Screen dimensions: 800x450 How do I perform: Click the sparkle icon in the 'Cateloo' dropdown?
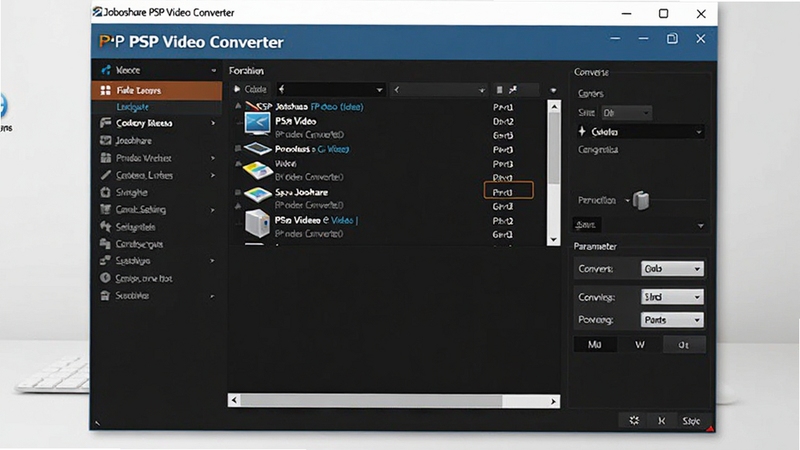pyautogui.click(x=582, y=131)
